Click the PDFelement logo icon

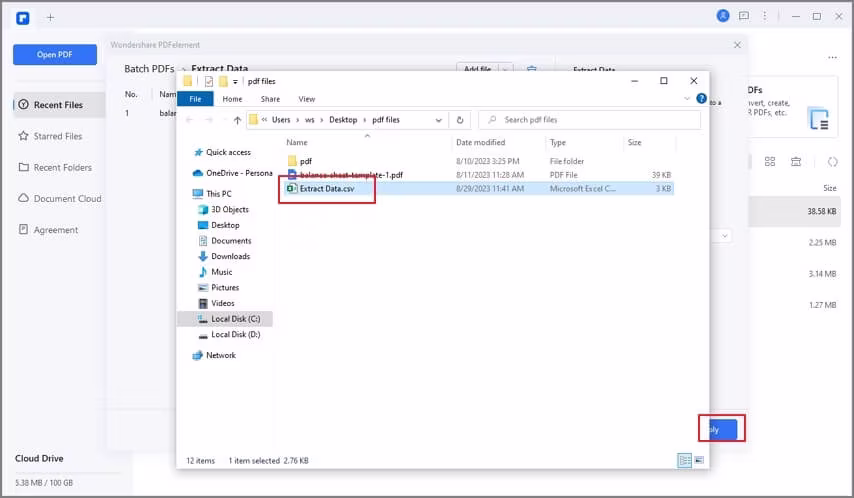22,18
